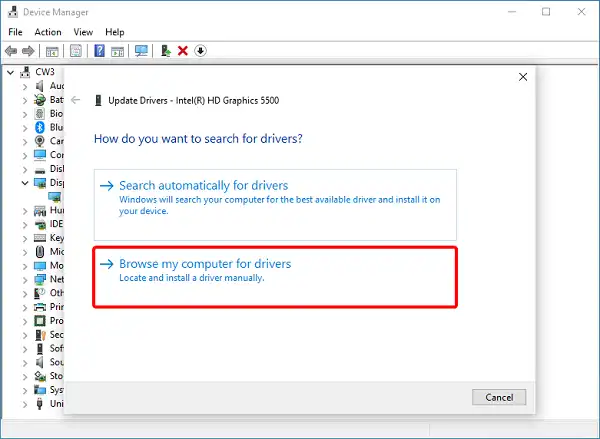Click the Disable device down-arrow icon

point(200,51)
